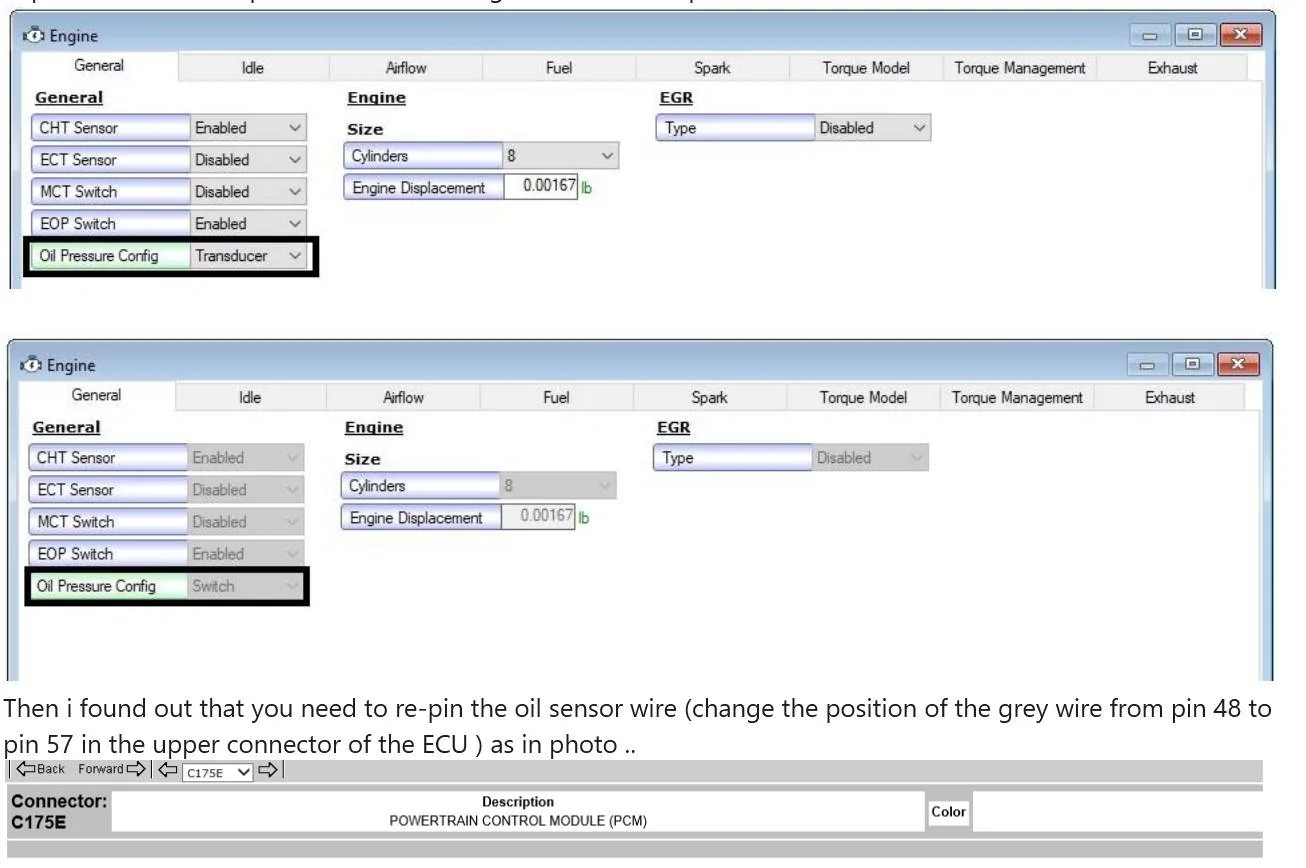Click Forward navigation button in wiring viewer
Screen dimensions: 1306x868
[112, 770]
